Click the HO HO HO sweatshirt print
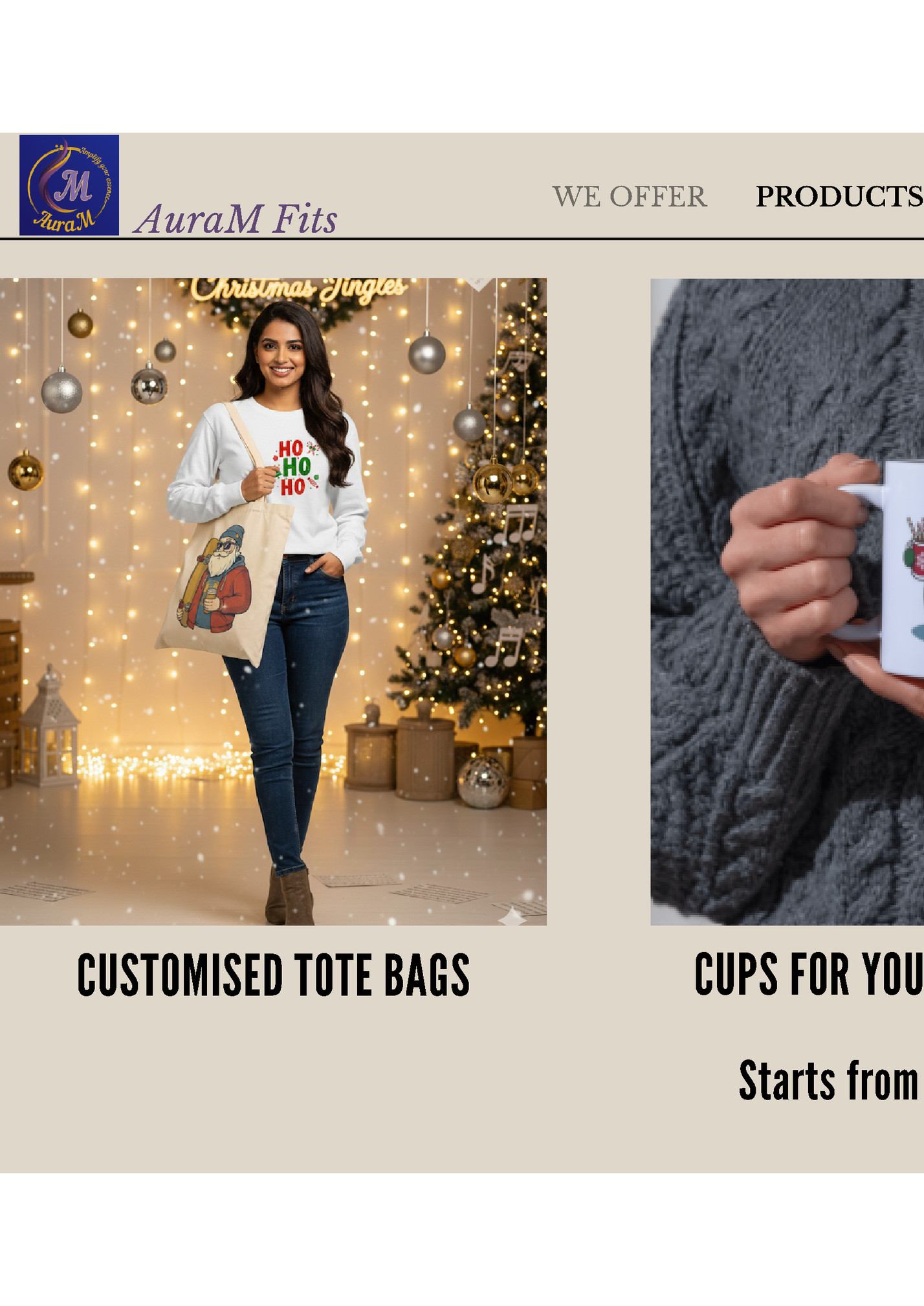This screenshot has height=1306, width=924. click(x=296, y=467)
